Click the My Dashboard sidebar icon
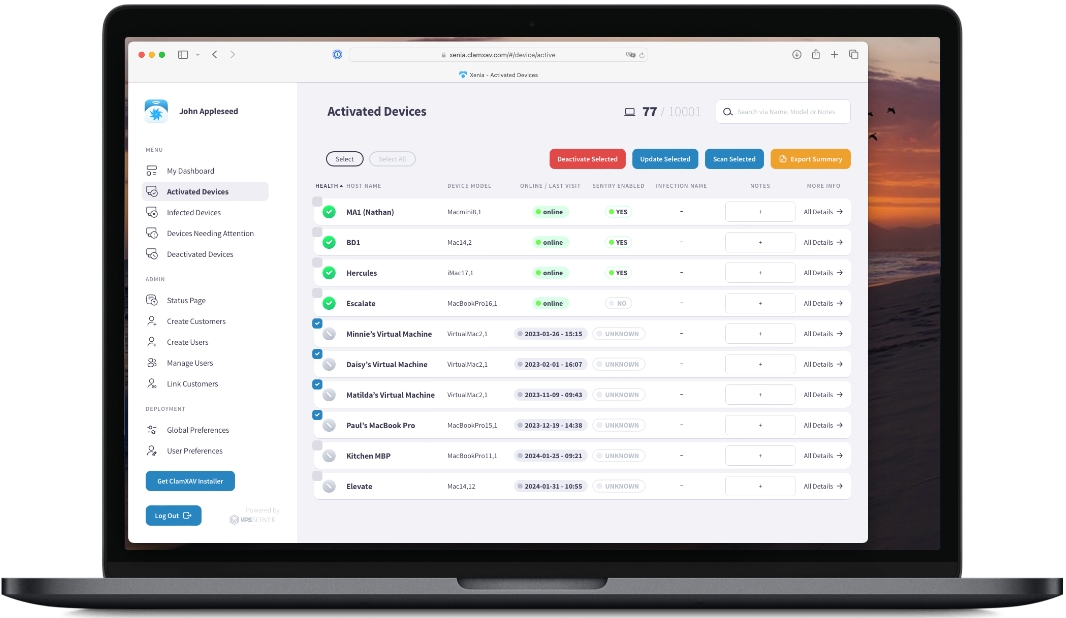This screenshot has width=1066, height=618. pos(152,171)
